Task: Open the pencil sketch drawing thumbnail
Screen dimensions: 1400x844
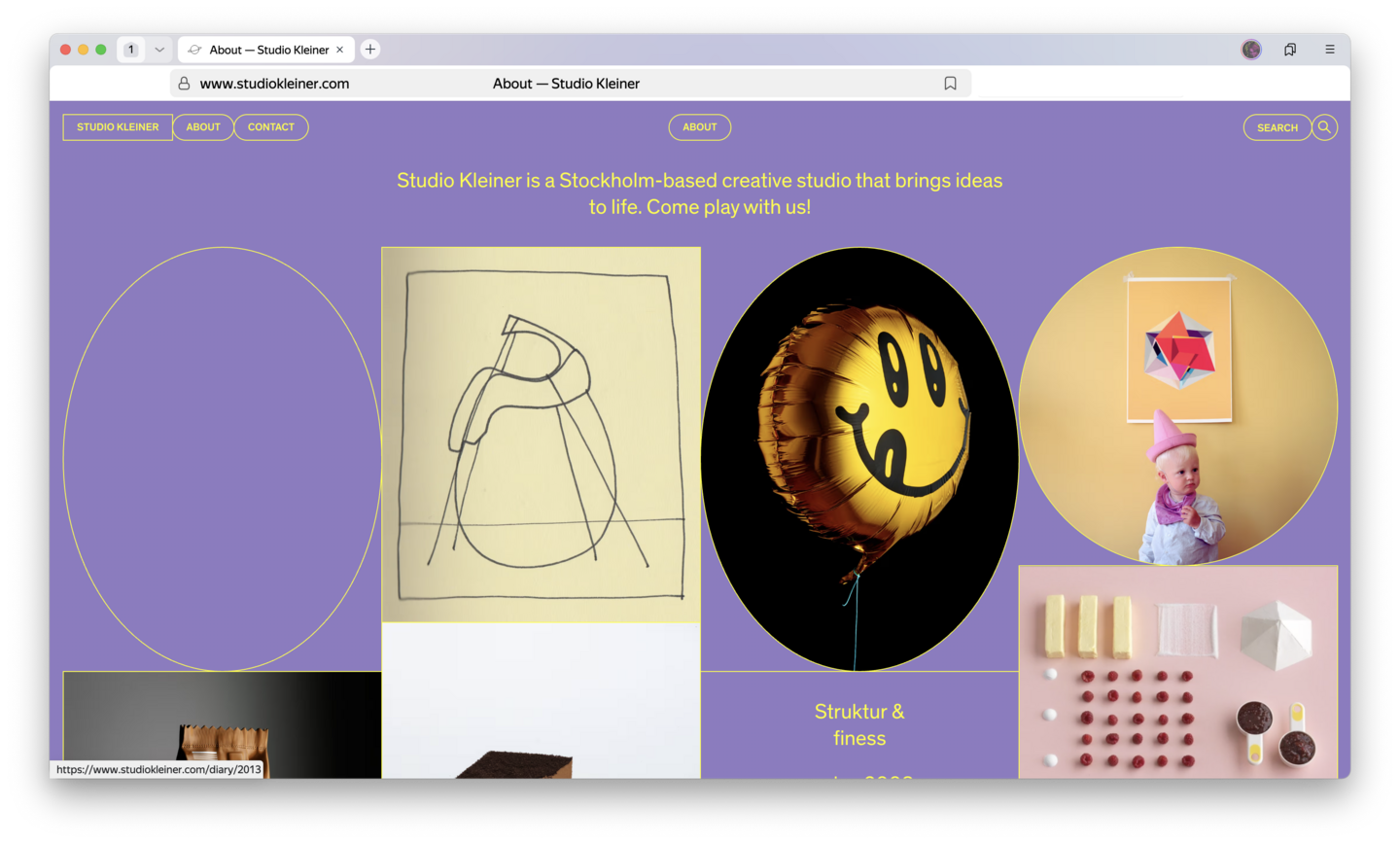Action: (x=542, y=435)
